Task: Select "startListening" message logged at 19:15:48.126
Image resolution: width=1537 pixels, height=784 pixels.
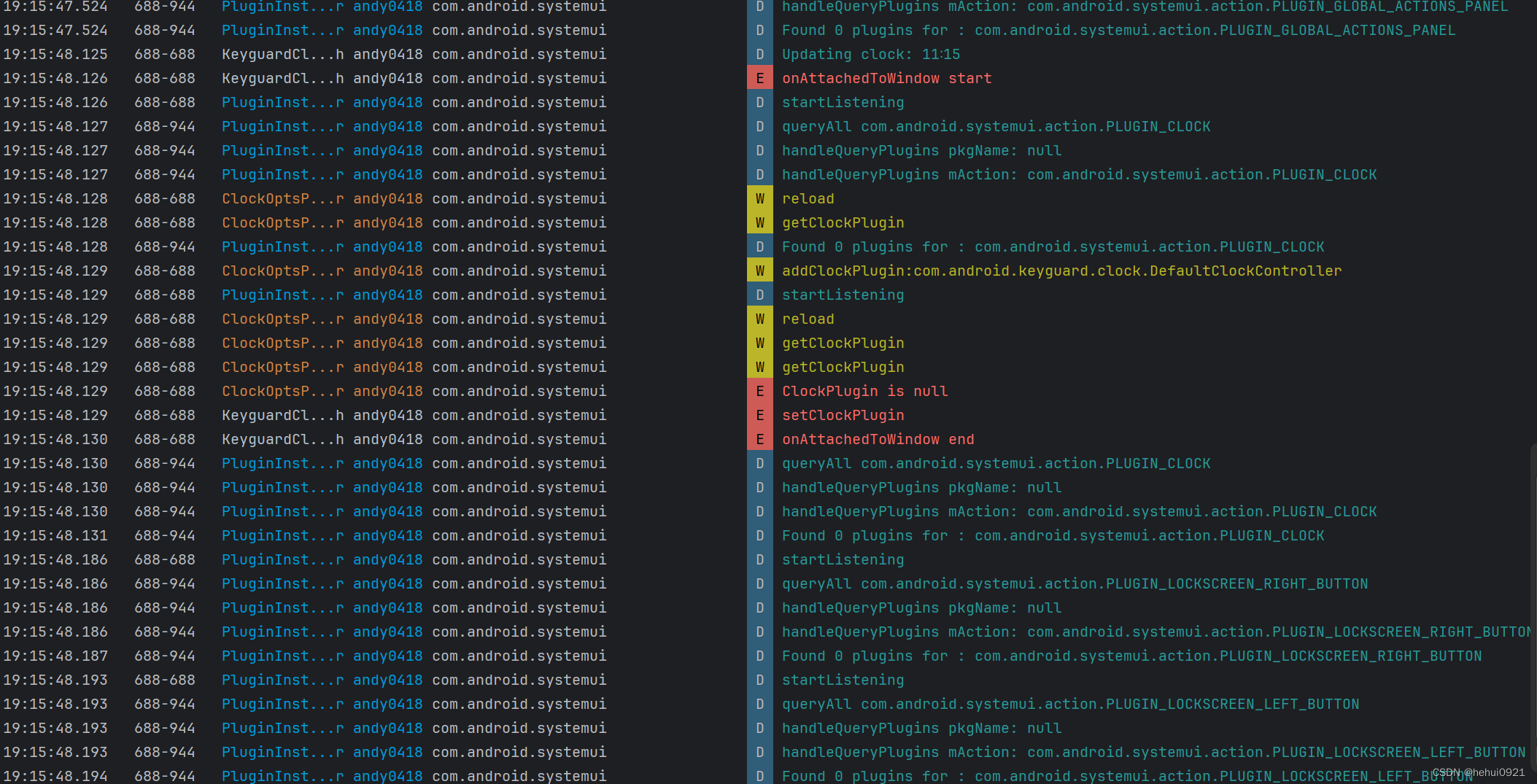Action: (843, 103)
